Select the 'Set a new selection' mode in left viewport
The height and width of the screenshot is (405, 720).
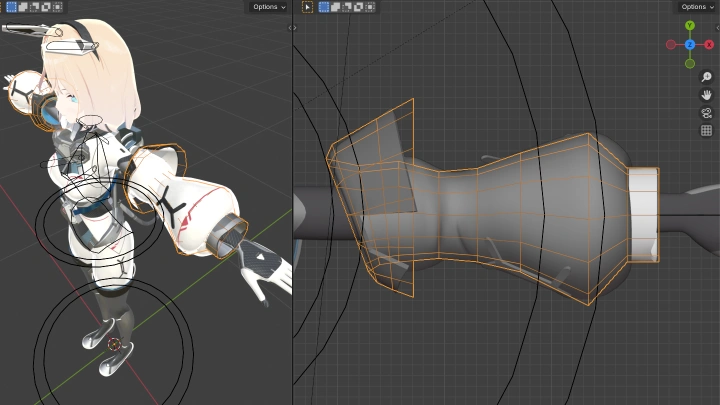(11, 7)
